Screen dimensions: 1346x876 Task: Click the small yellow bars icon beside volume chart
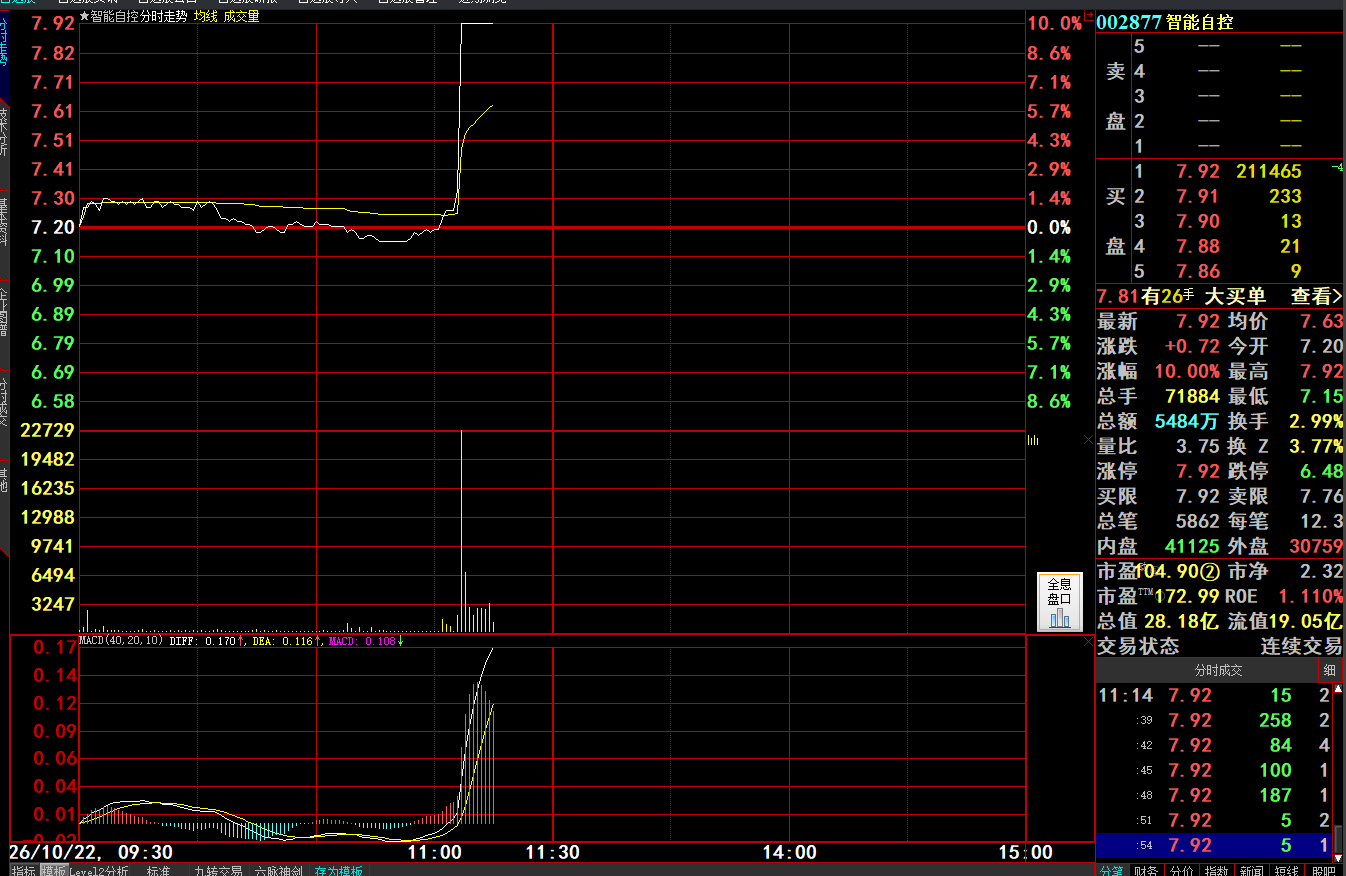coord(1033,440)
